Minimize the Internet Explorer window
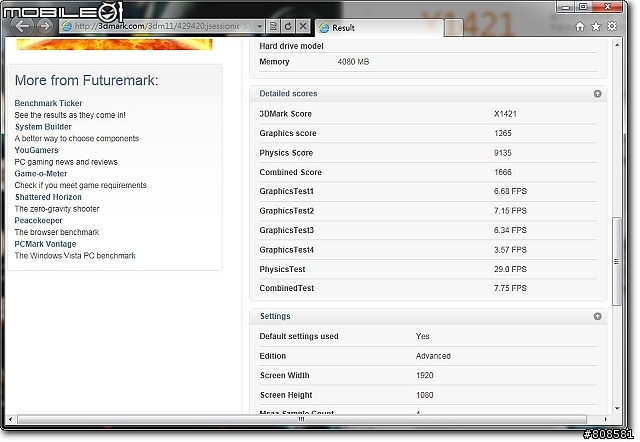 (565, 7)
